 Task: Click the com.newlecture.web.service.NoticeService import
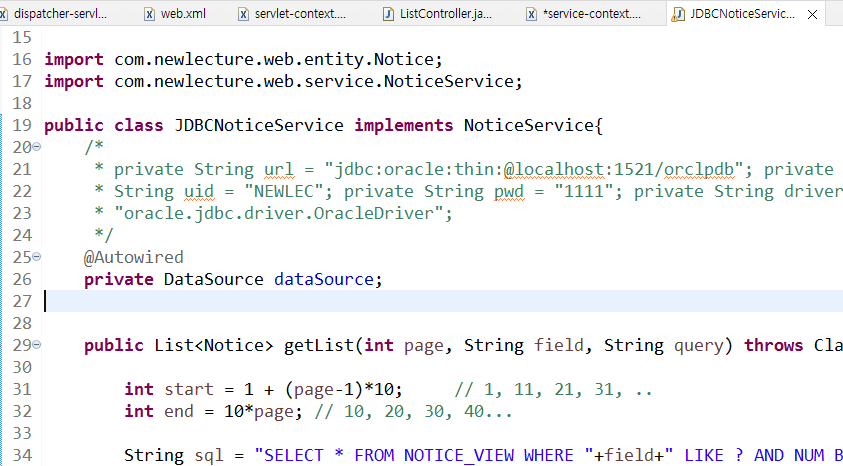pos(313,82)
